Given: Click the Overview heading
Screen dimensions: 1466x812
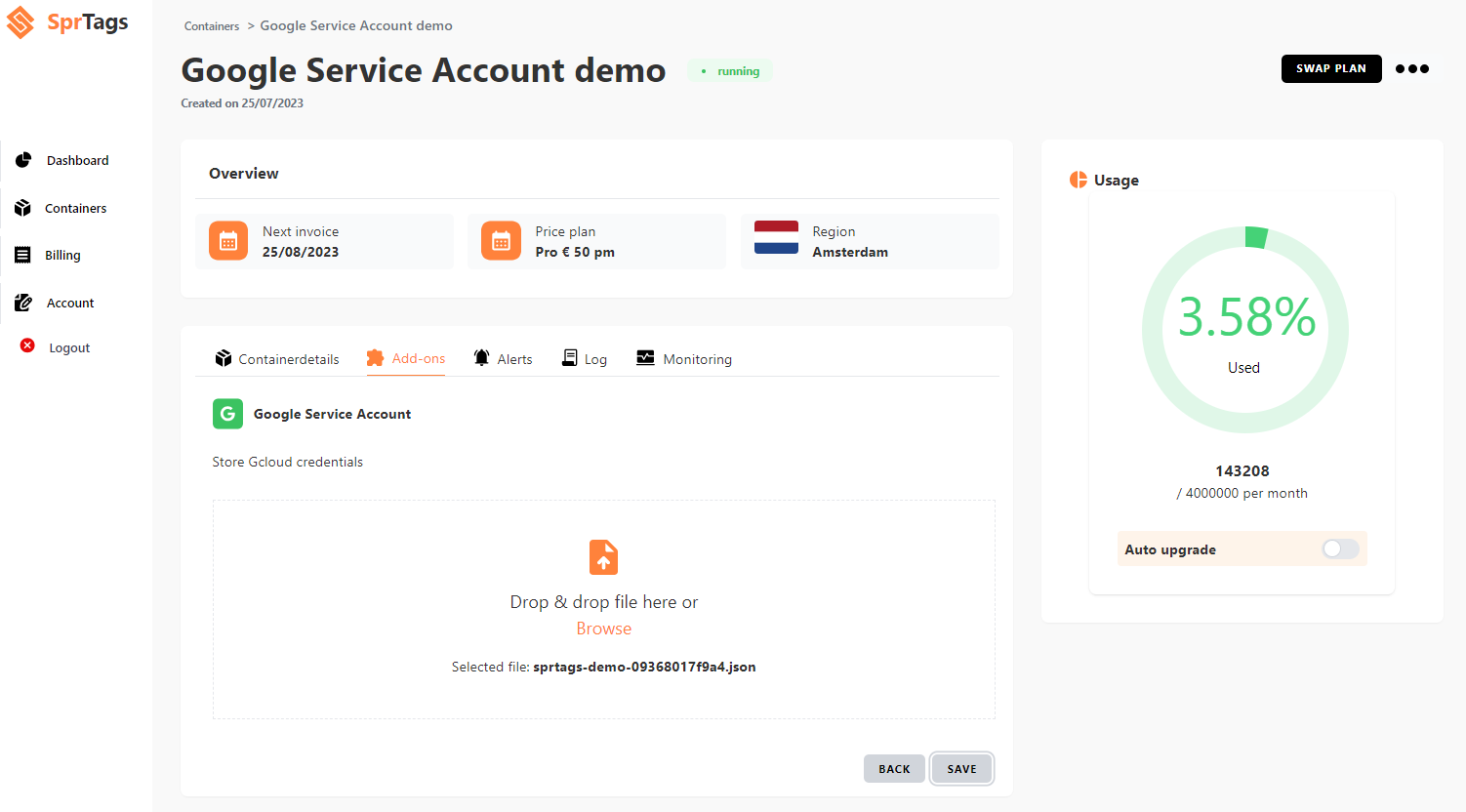Looking at the screenshot, I should [244, 174].
